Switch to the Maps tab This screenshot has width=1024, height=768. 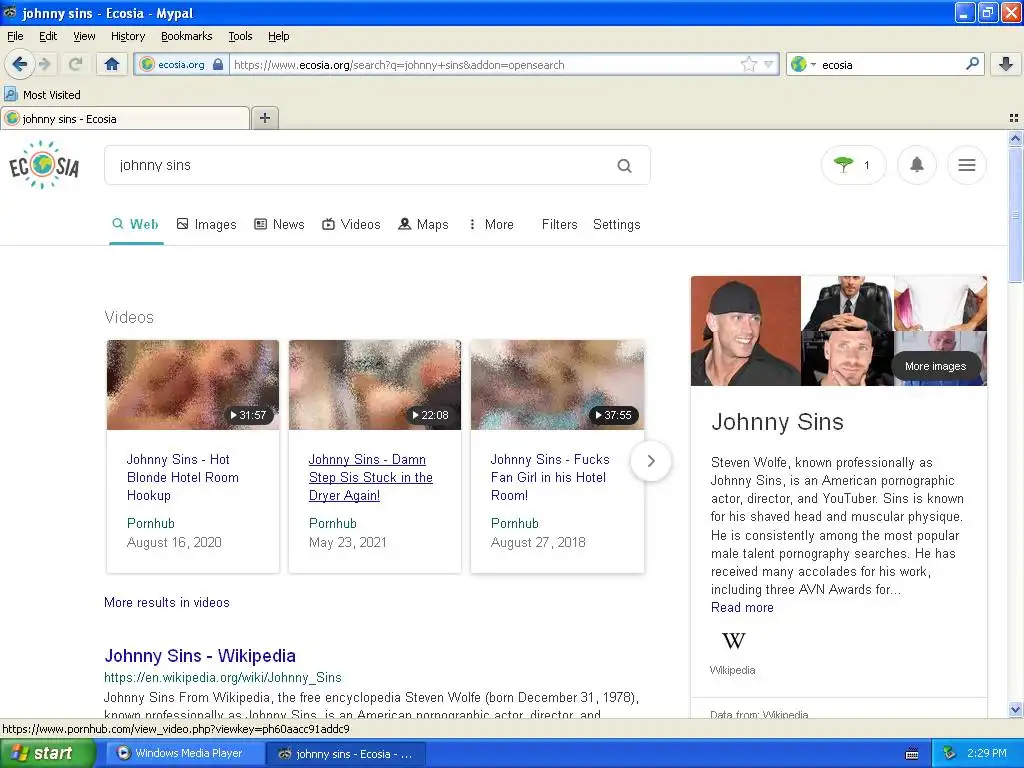click(423, 225)
